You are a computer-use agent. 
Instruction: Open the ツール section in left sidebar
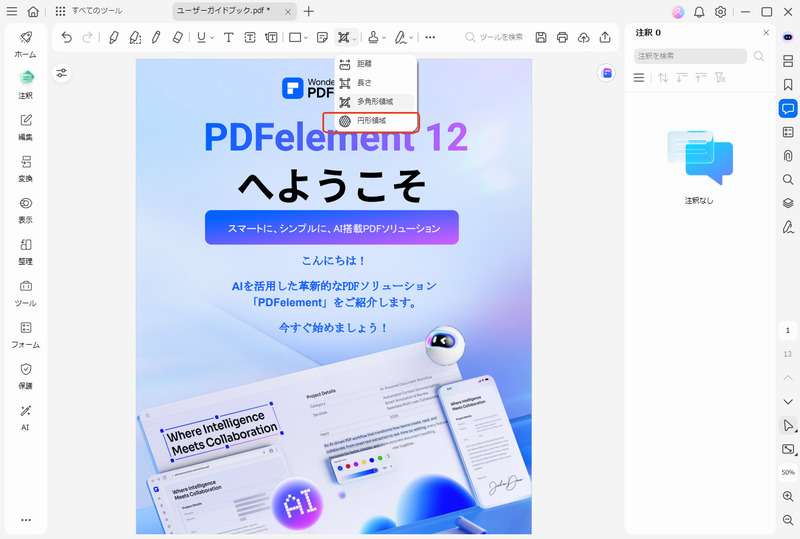(26, 293)
